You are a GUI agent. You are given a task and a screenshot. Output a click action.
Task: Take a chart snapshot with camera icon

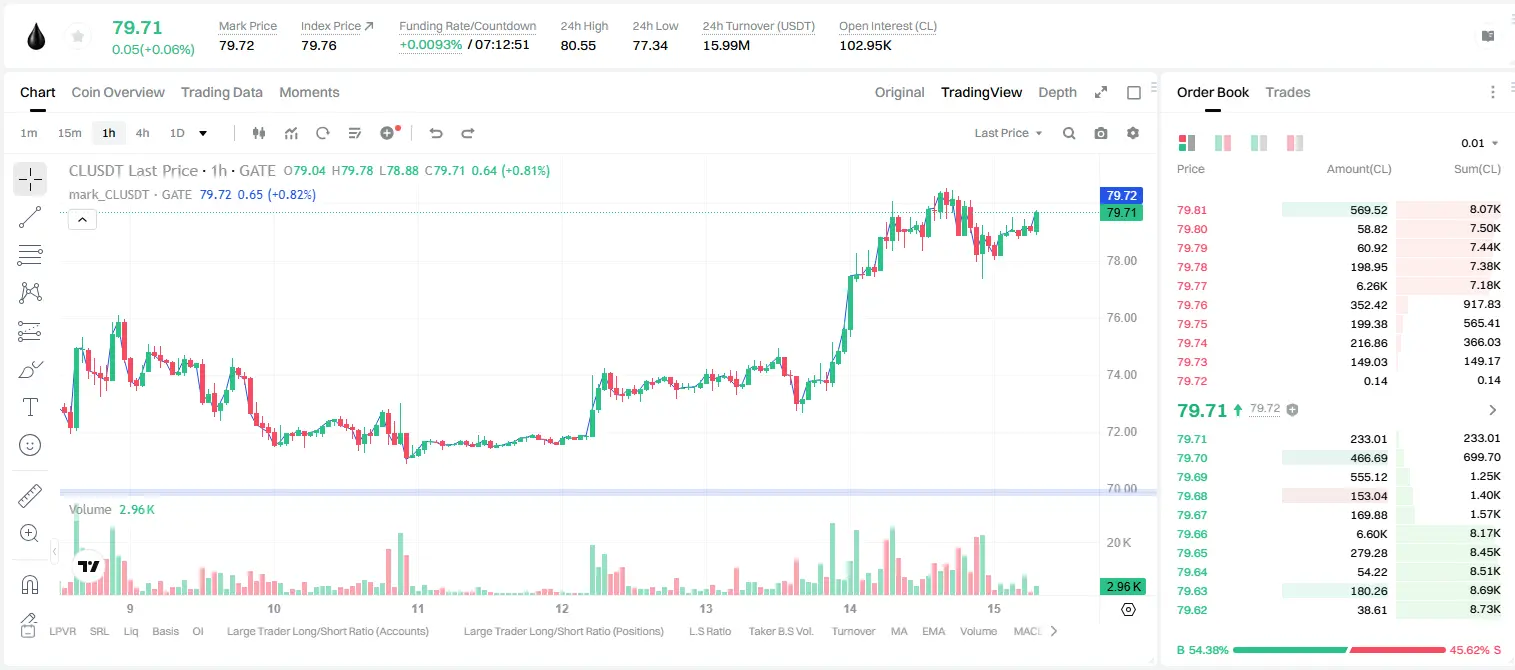click(x=1101, y=133)
